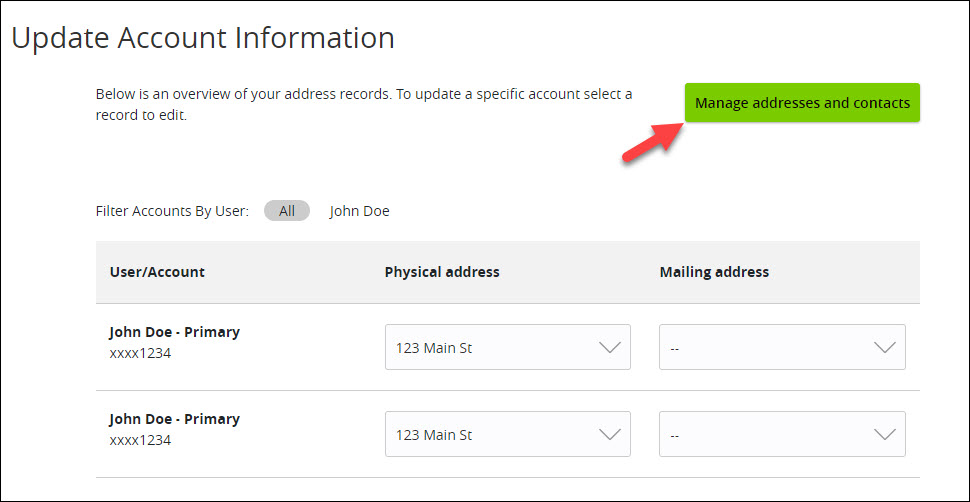Click the Manage addresses and contacts button
Viewport: 970px width, 502px height.
coord(802,103)
